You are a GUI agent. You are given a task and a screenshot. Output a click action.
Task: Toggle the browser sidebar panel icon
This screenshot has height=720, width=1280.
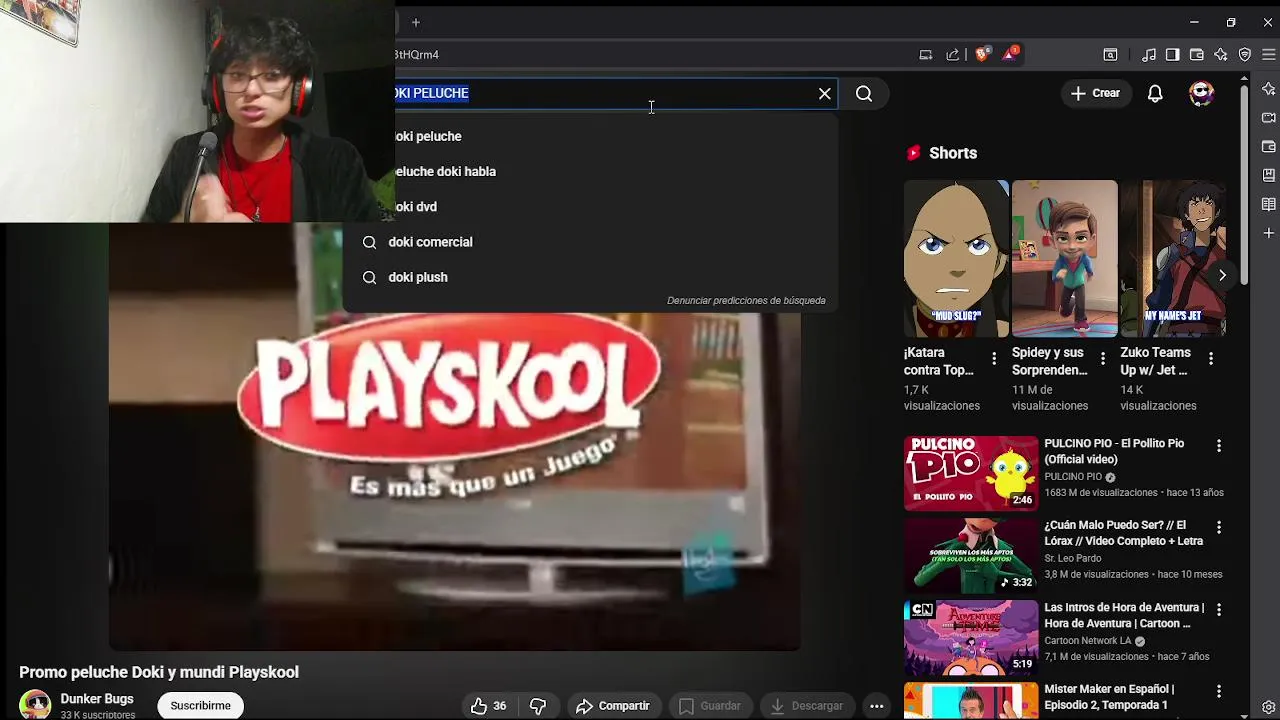pos(1172,54)
